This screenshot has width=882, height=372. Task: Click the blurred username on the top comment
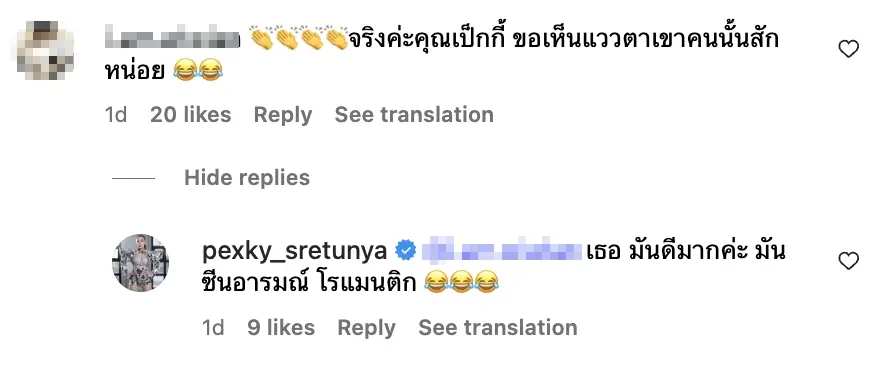[173, 41]
